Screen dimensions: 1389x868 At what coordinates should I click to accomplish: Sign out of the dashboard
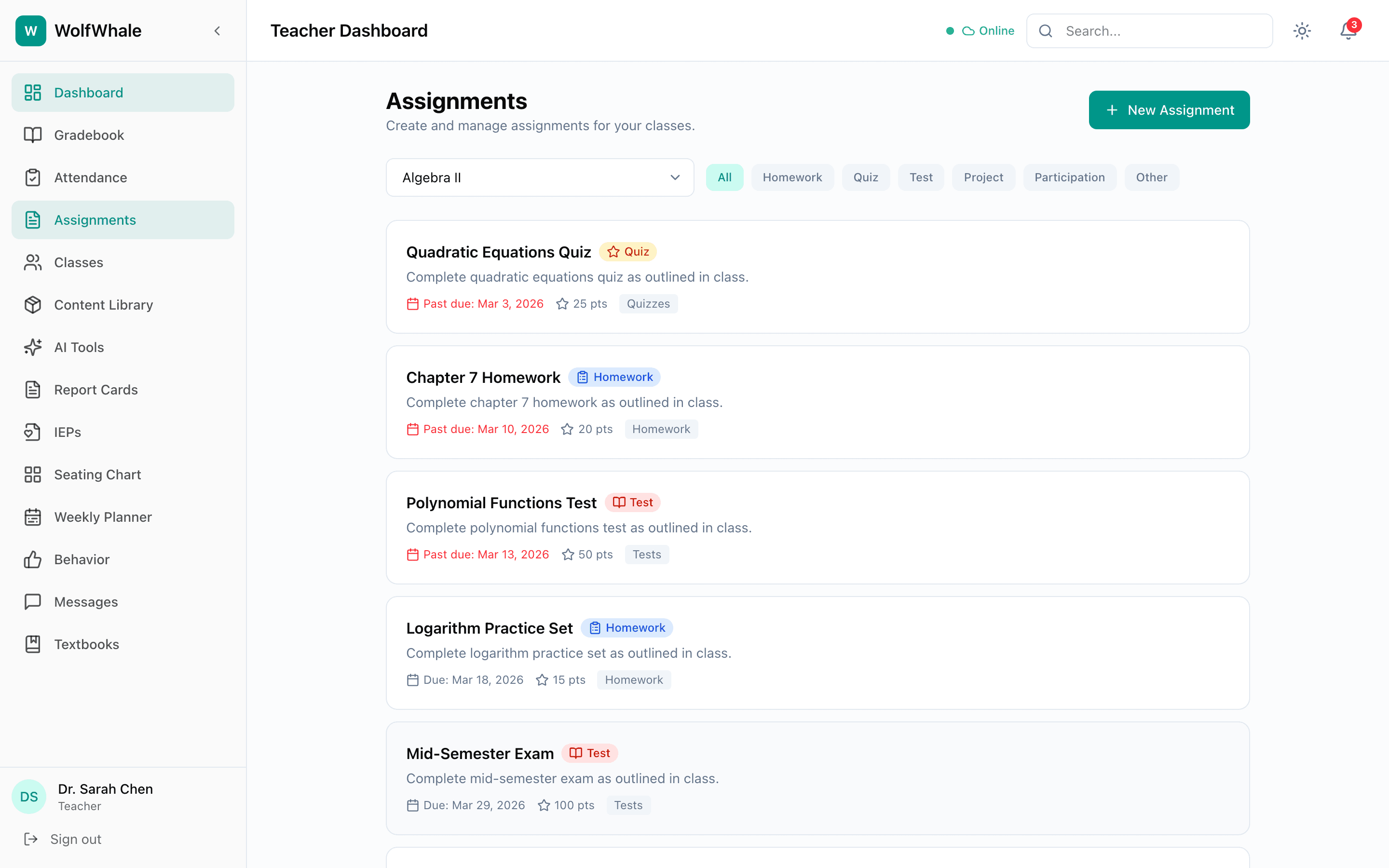tap(75, 839)
